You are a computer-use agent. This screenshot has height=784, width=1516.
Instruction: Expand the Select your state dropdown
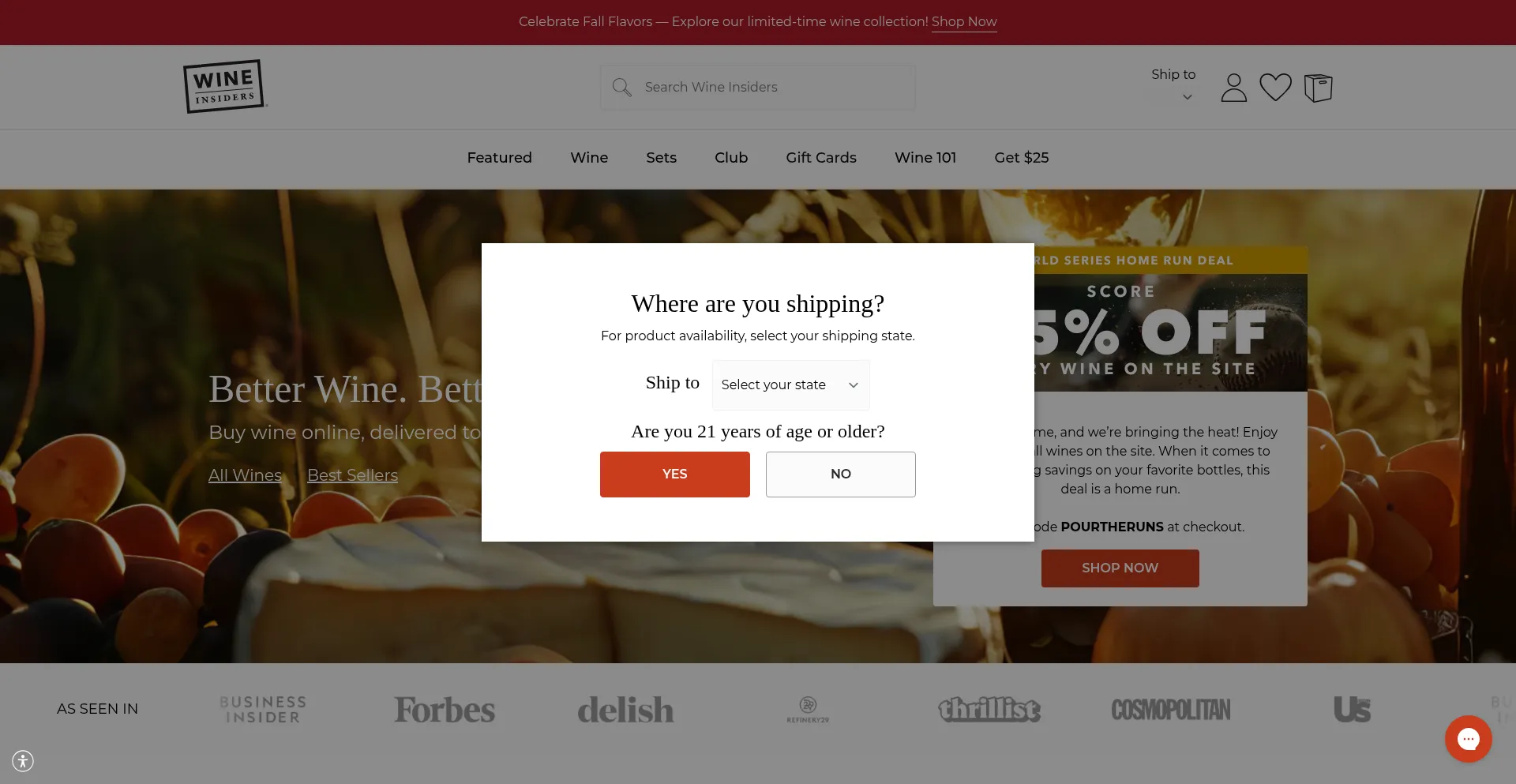tap(790, 384)
